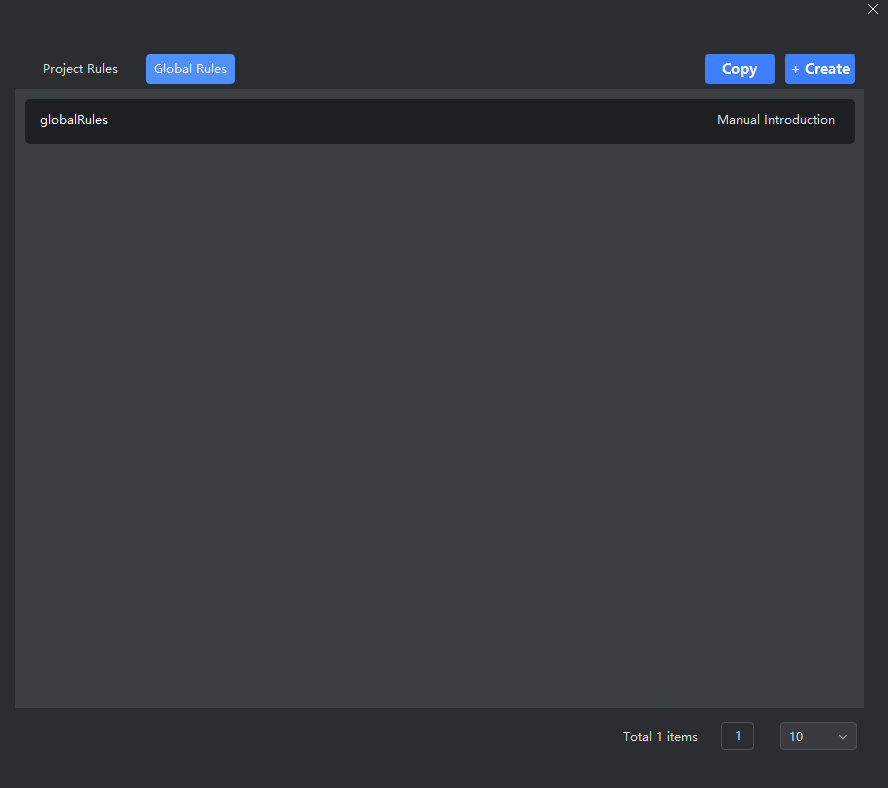Click the current page number 1
Image resolution: width=888 pixels, height=788 pixels.
[x=737, y=736]
